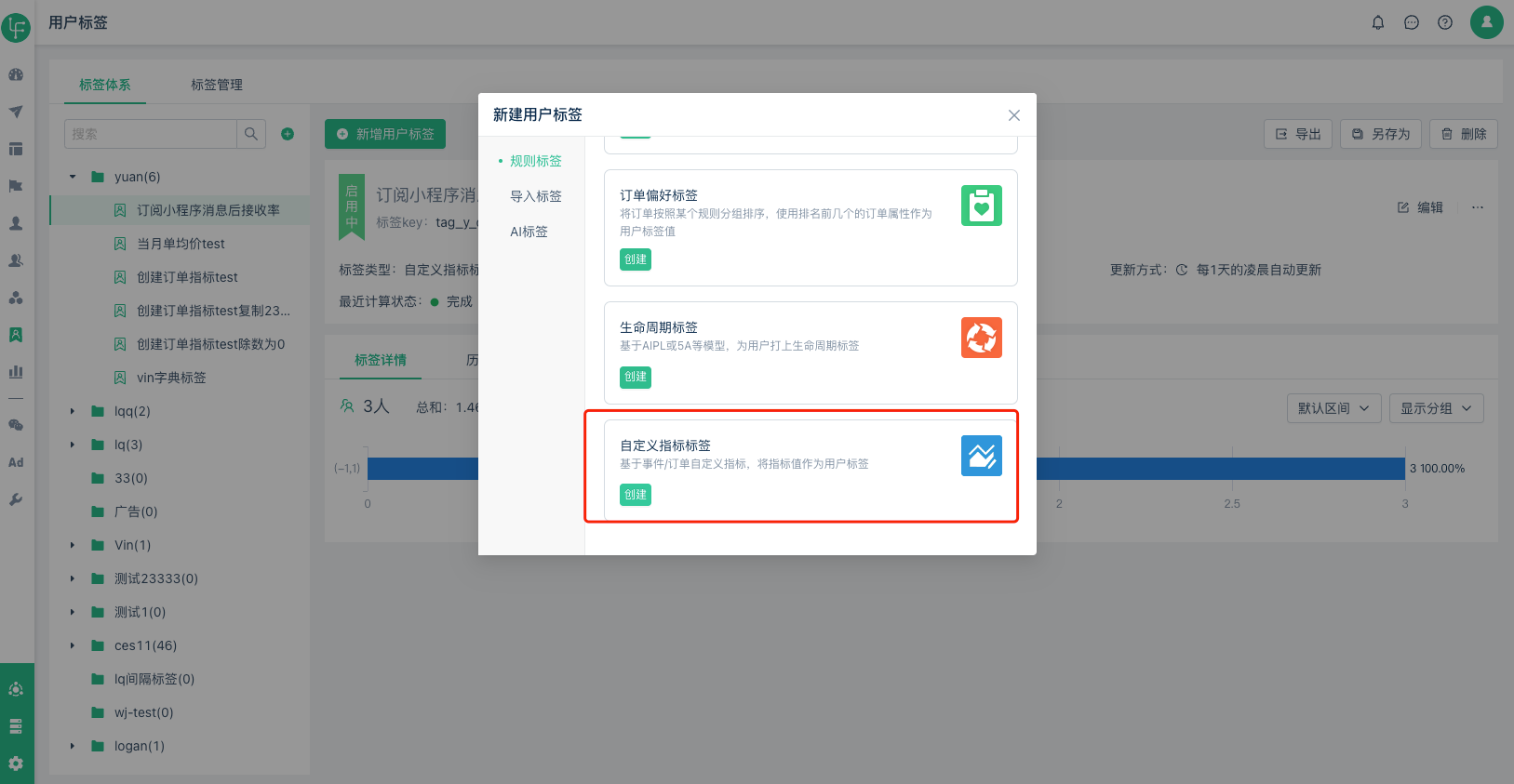1514x784 pixels.
Task: Open the 默认区间 dropdown
Action: click(x=1333, y=408)
